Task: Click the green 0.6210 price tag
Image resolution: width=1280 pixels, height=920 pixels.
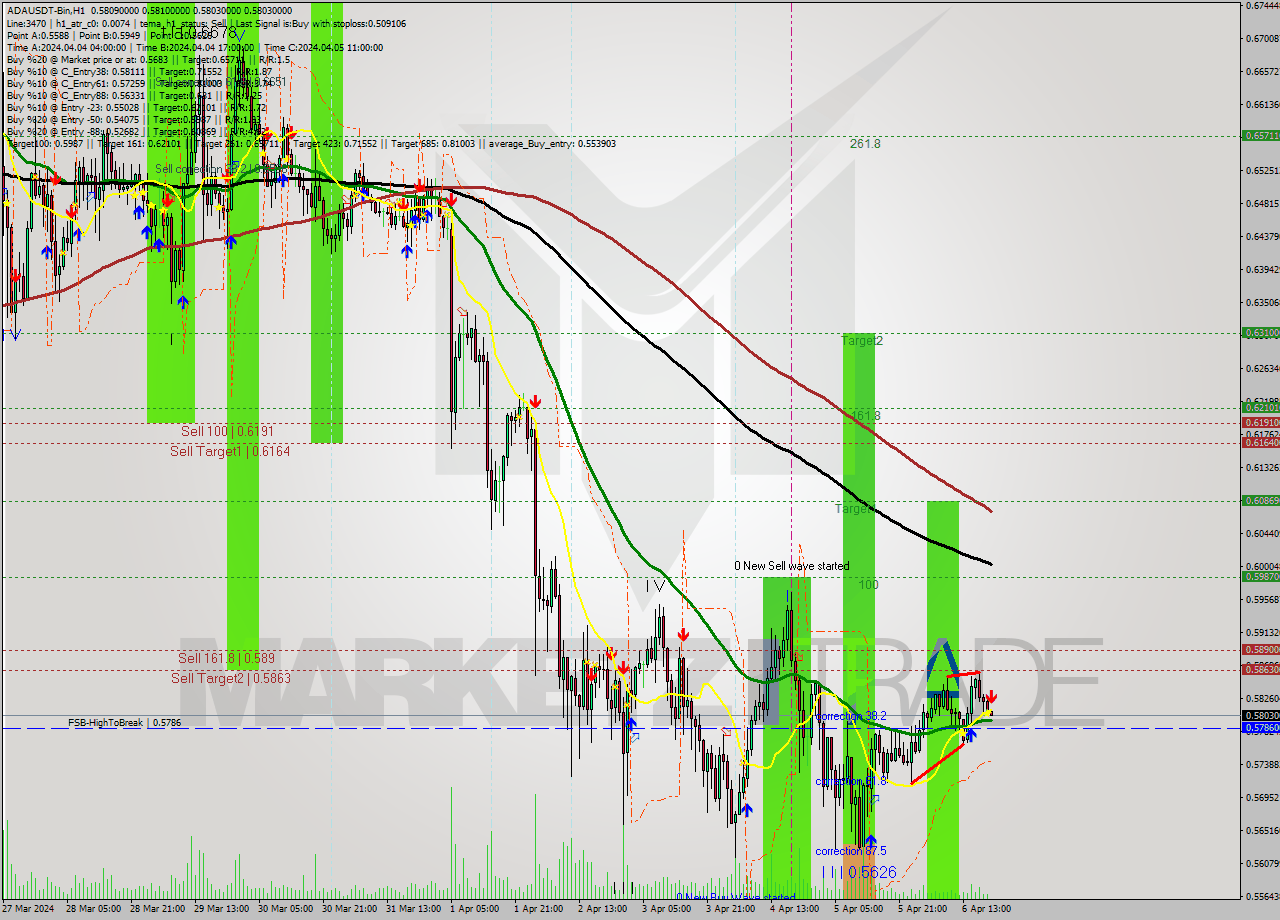Action: (x=1259, y=408)
